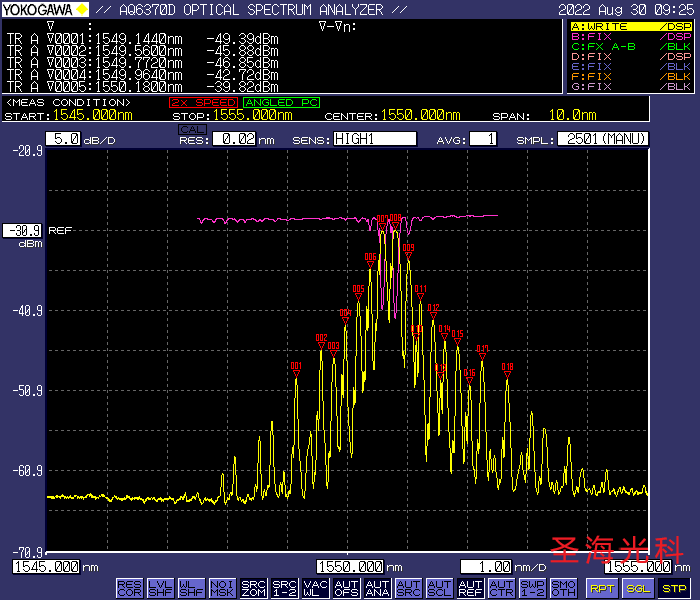Click marker row 0003: 1549.7720nm
The height and width of the screenshot is (600, 700).
tap(143, 63)
